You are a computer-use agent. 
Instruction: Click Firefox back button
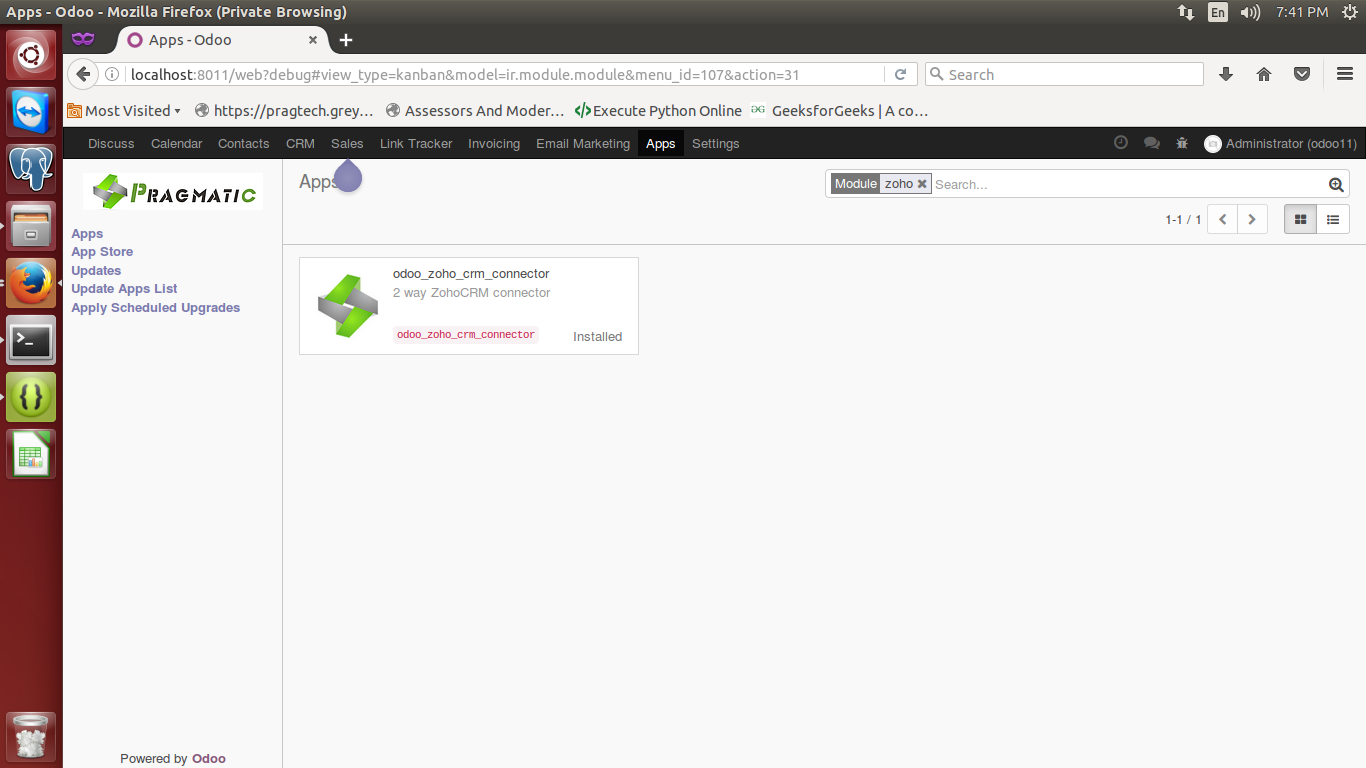click(x=83, y=74)
